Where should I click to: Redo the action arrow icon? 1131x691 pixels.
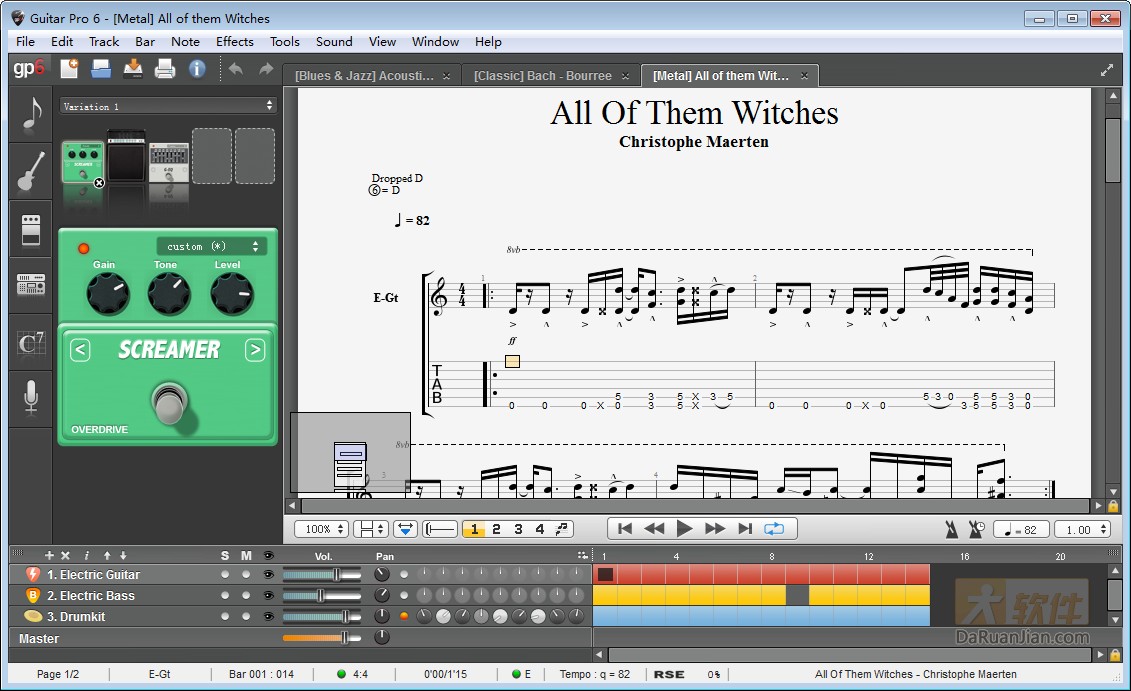pos(266,69)
